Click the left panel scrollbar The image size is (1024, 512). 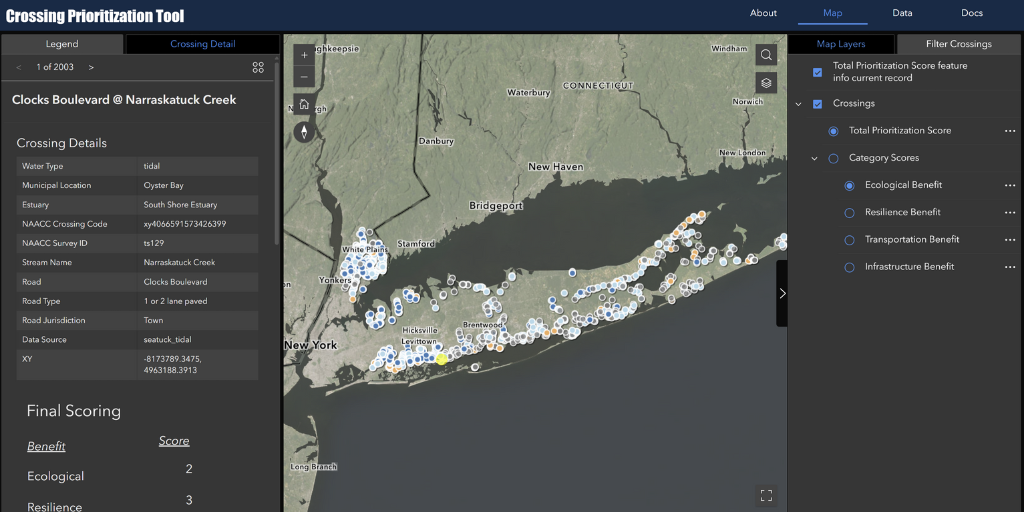[278, 153]
